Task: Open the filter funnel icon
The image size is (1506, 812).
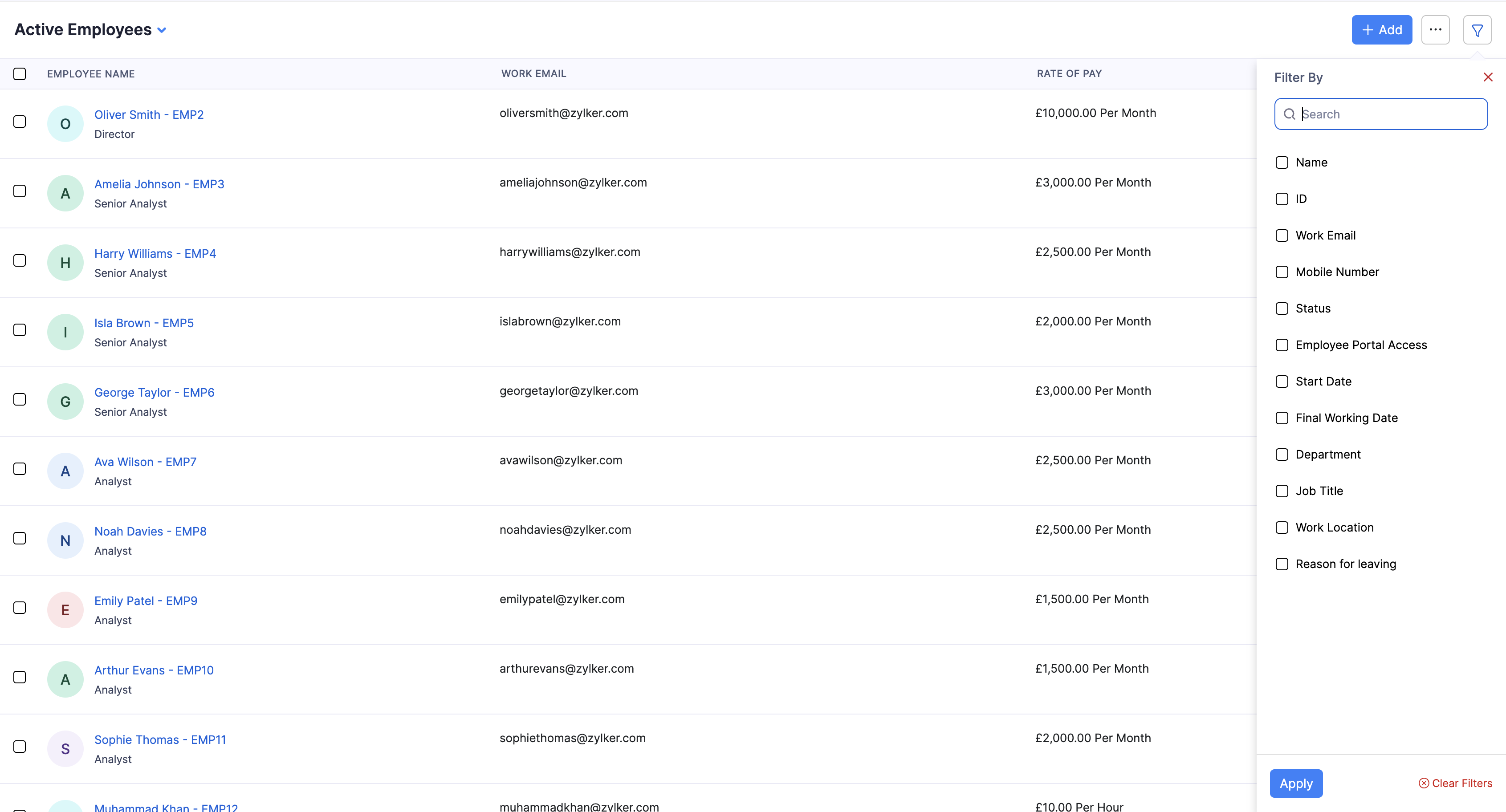Action: click(x=1477, y=30)
